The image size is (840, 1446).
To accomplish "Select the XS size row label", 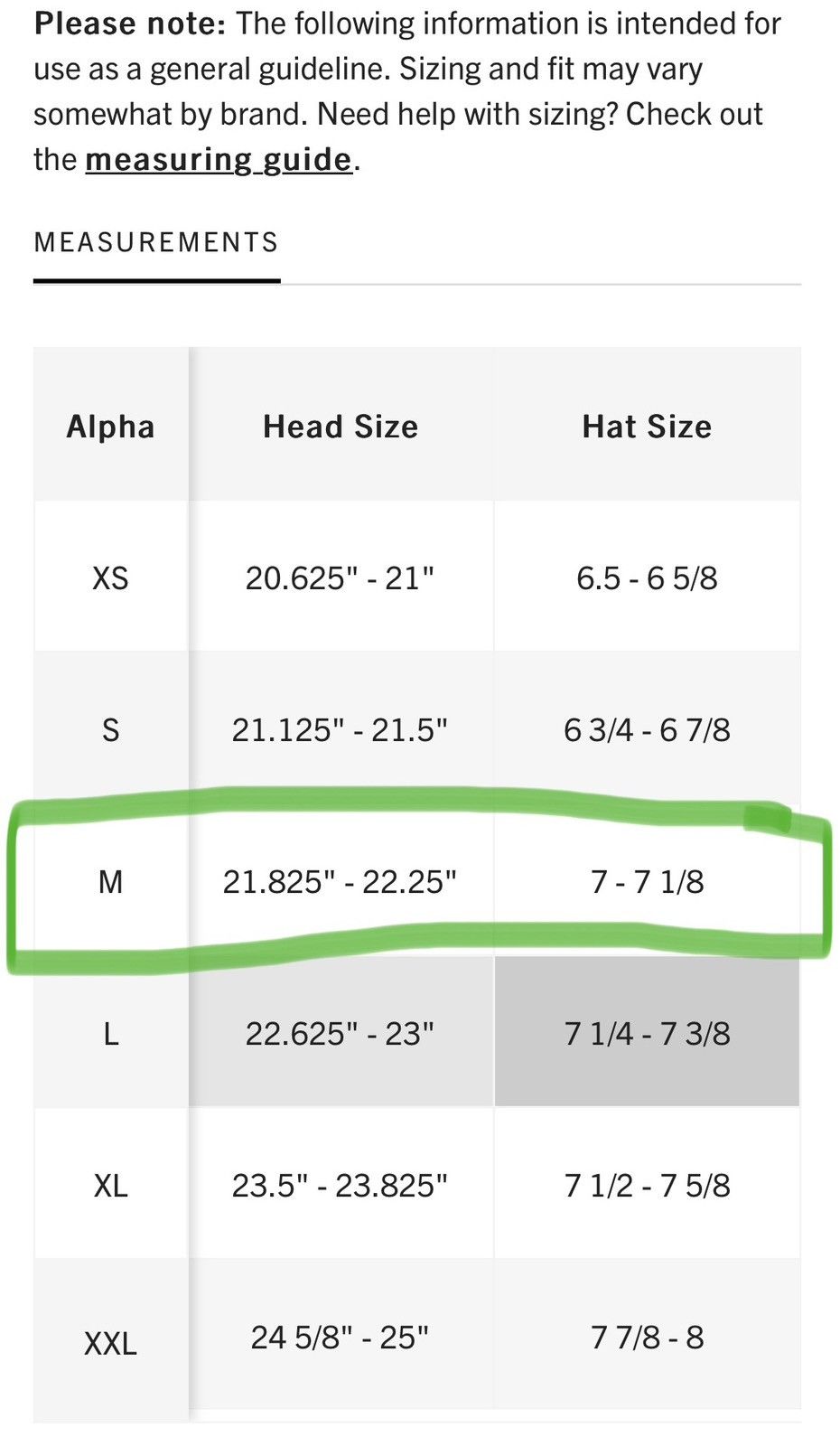I will click(111, 577).
